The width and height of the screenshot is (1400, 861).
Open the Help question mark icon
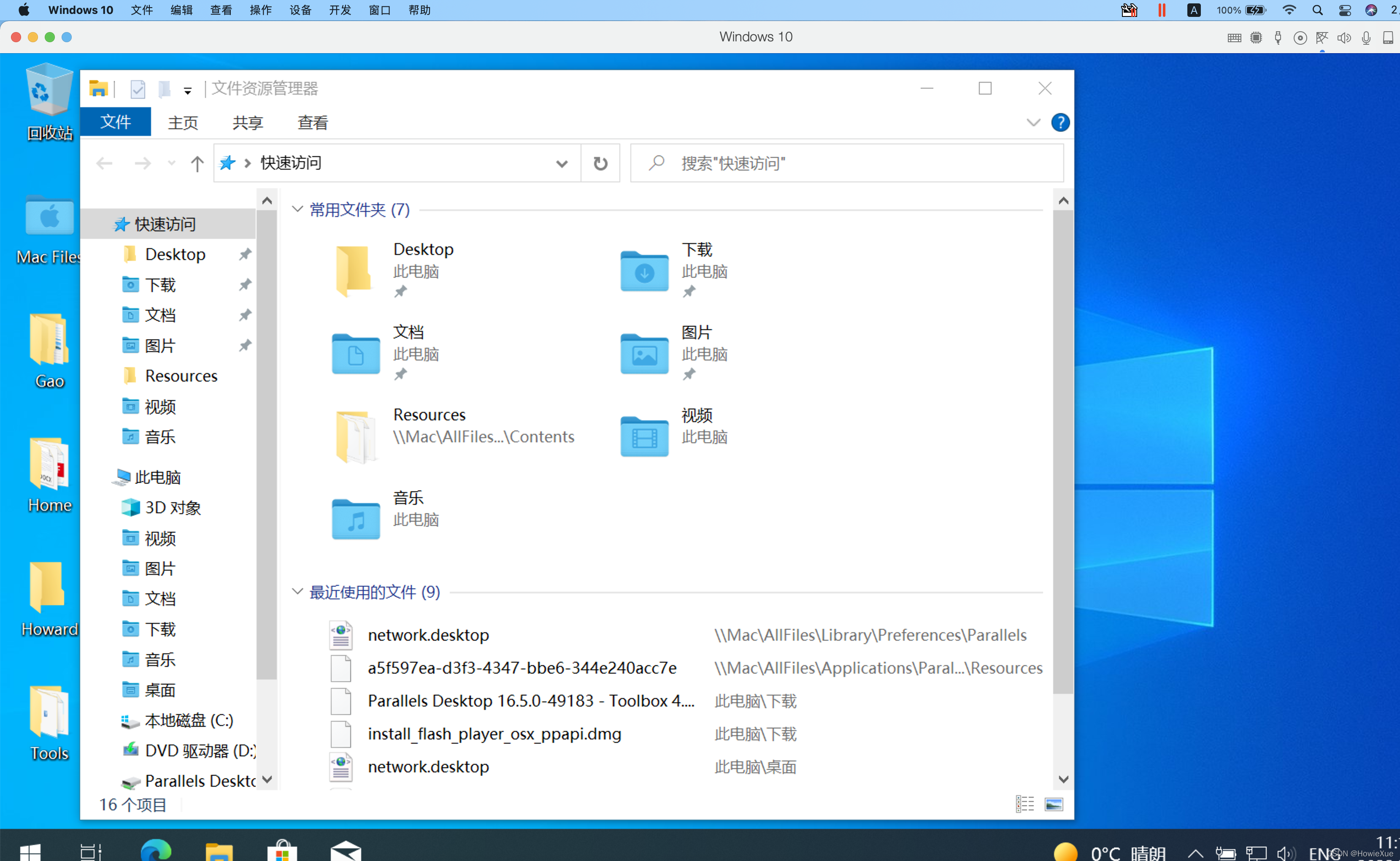[1059, 122]
